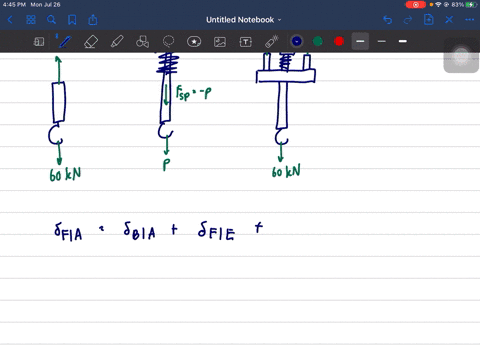Open the search magnifier
This screenshot has width=480, height=360.
pyautogui.click(x=51, y=20)
